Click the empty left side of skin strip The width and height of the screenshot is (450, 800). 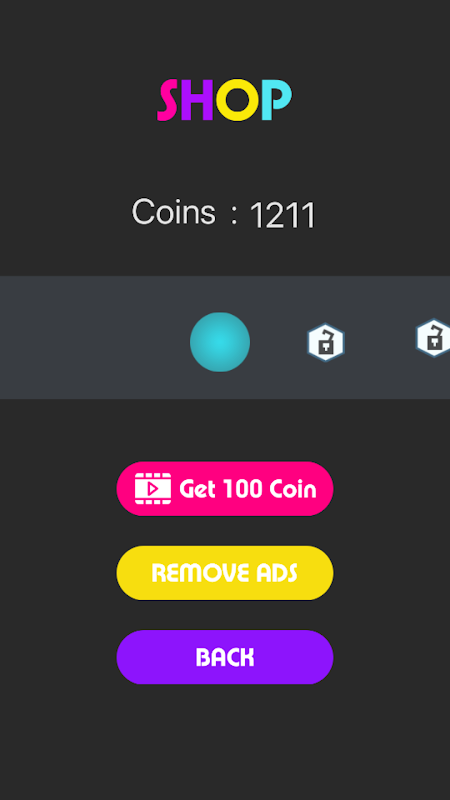(x=92, y=337)
